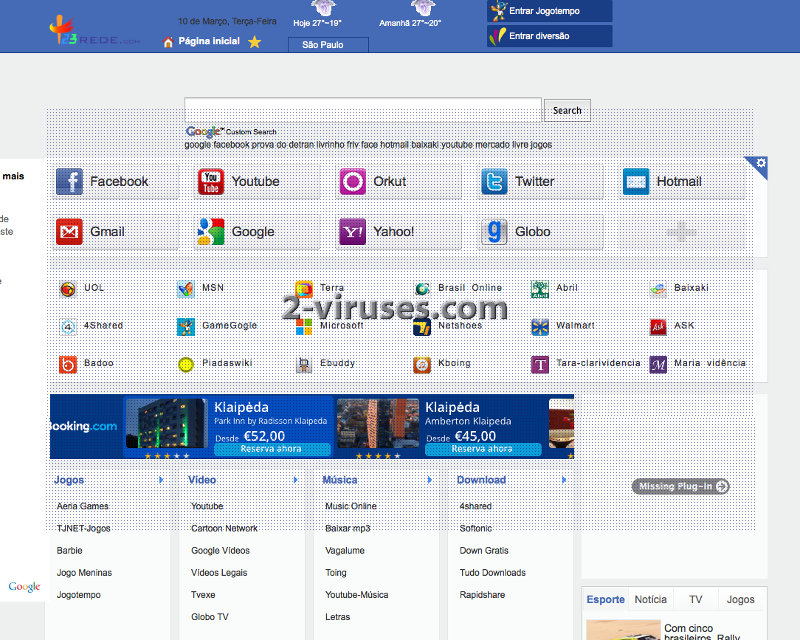
Task: Open the Baixar mp3 link
Action: pos(347,529)
